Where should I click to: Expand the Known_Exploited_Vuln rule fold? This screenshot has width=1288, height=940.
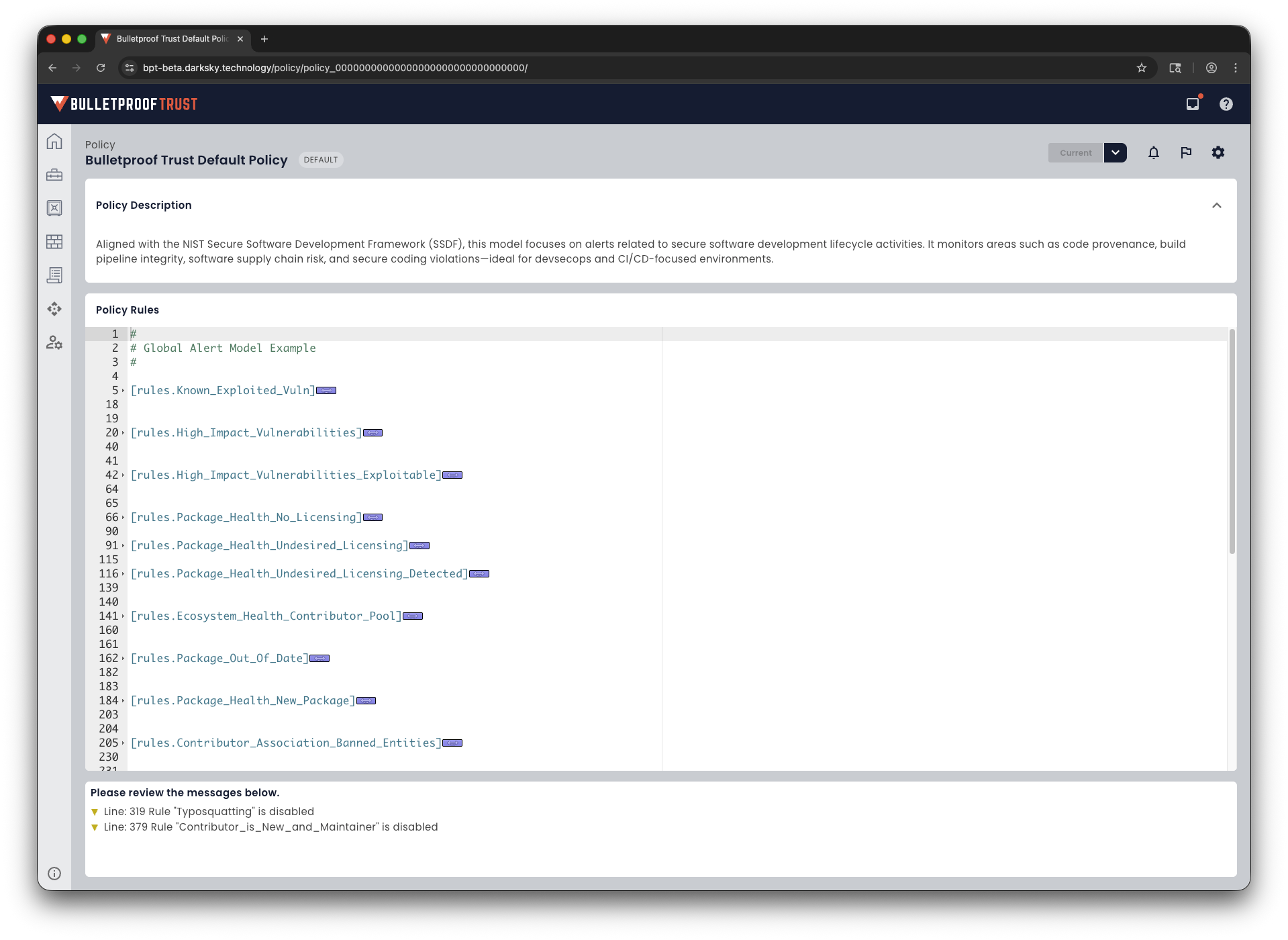coord(123,391)
